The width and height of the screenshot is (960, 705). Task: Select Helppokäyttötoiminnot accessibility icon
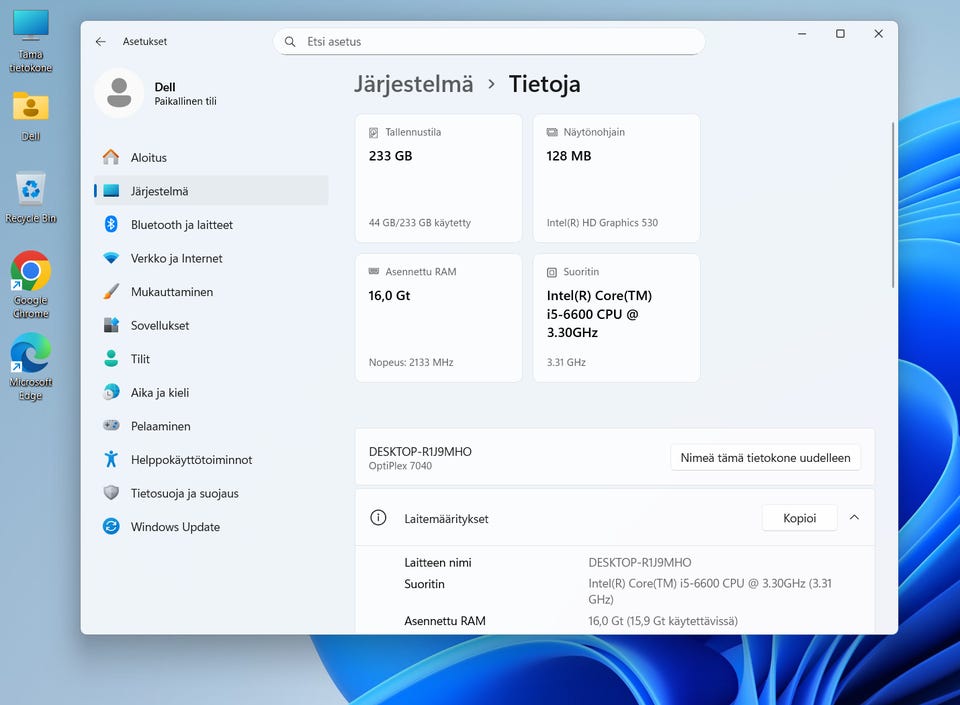tap(111, 460)
